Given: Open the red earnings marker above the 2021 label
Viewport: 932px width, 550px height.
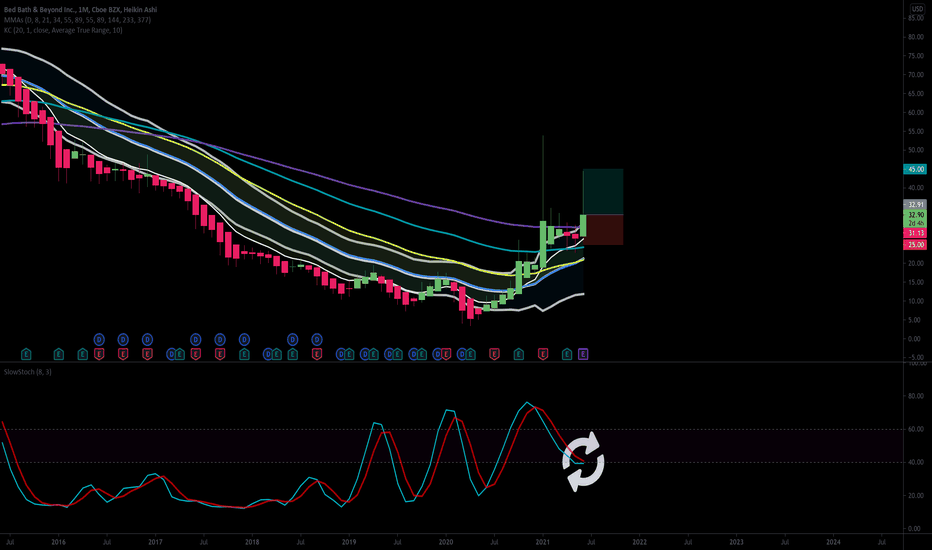Looking at the screenshot, I should point(543,354).
